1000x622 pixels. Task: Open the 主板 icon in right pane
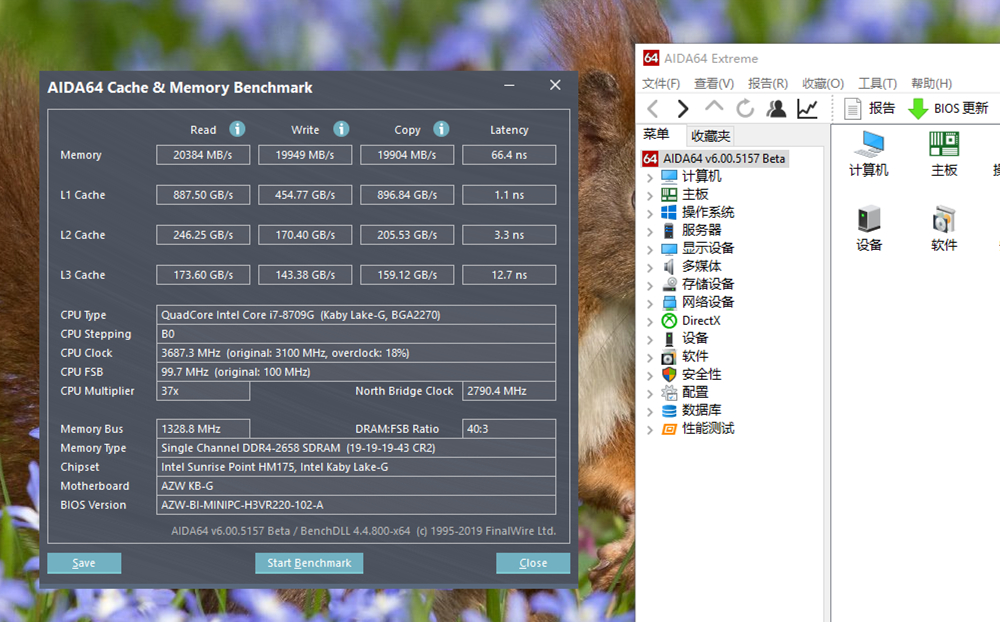(x=944, y=154)
